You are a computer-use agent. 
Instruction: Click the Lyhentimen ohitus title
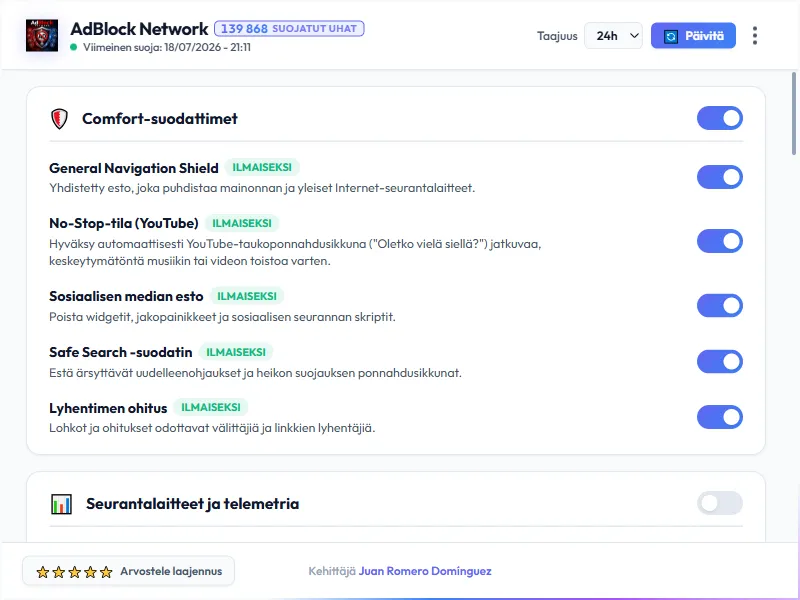point(108,408)
